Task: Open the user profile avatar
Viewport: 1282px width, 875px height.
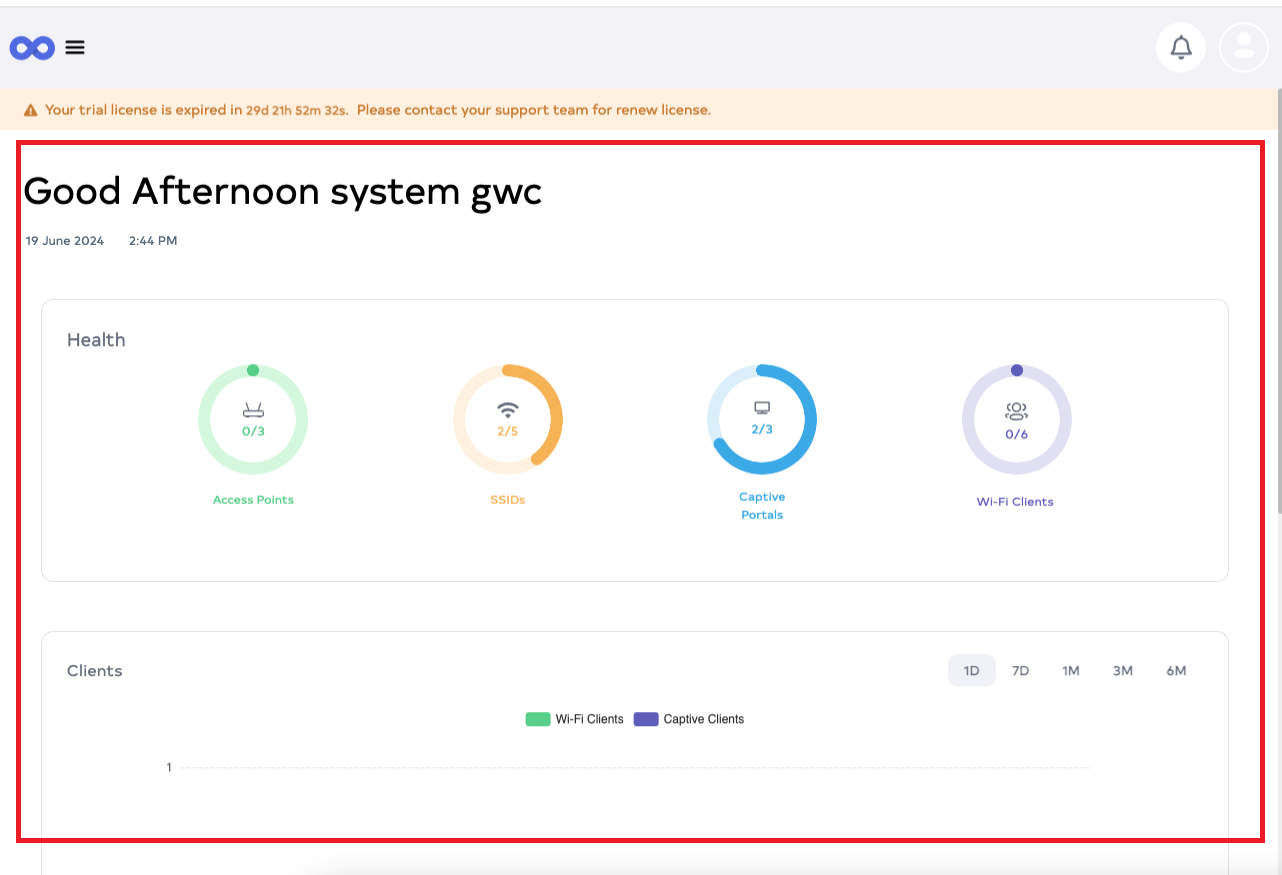Action: coord(1244,47)
